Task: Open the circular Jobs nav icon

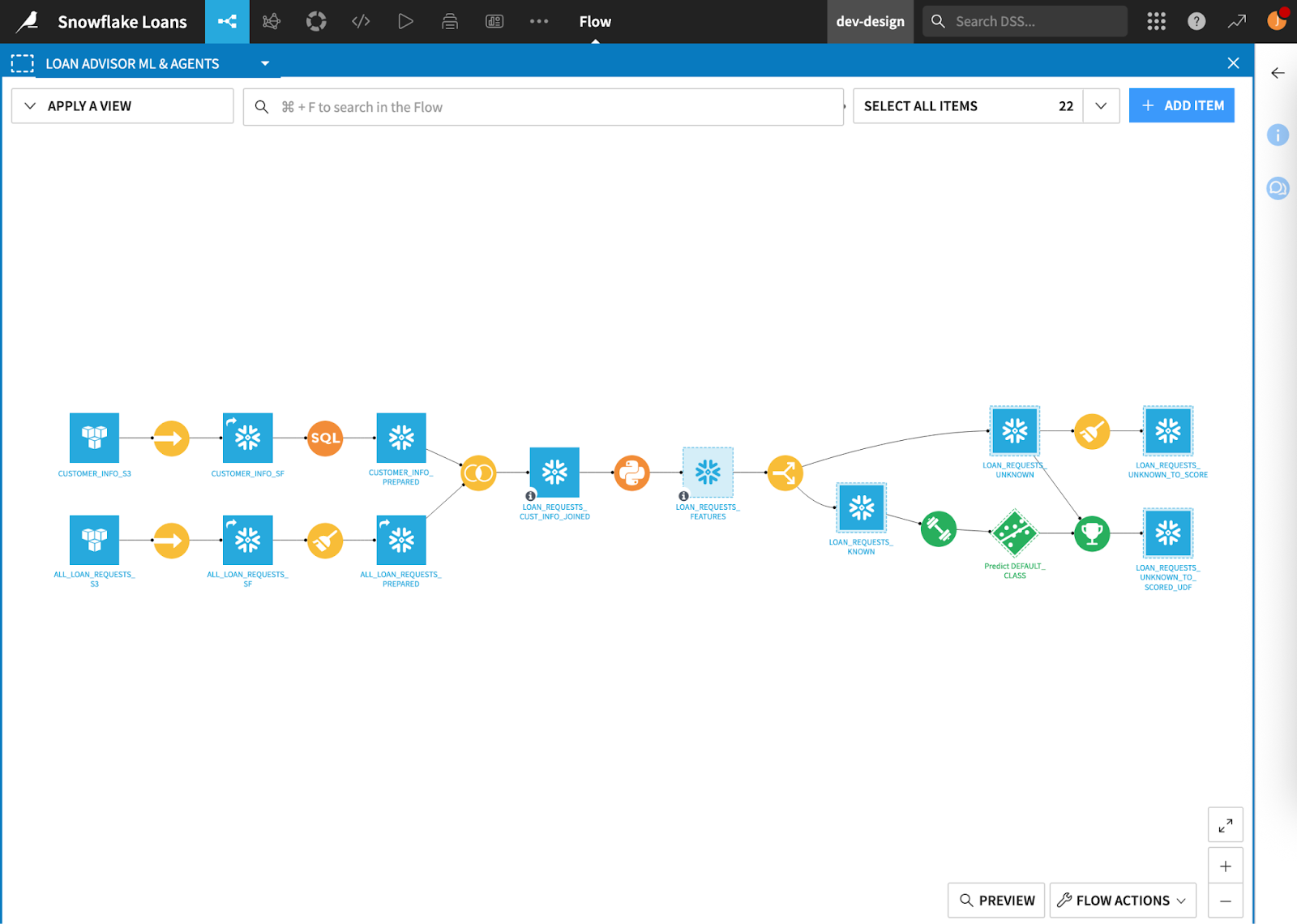Action: pyautogui.click(x=316, y=22)
